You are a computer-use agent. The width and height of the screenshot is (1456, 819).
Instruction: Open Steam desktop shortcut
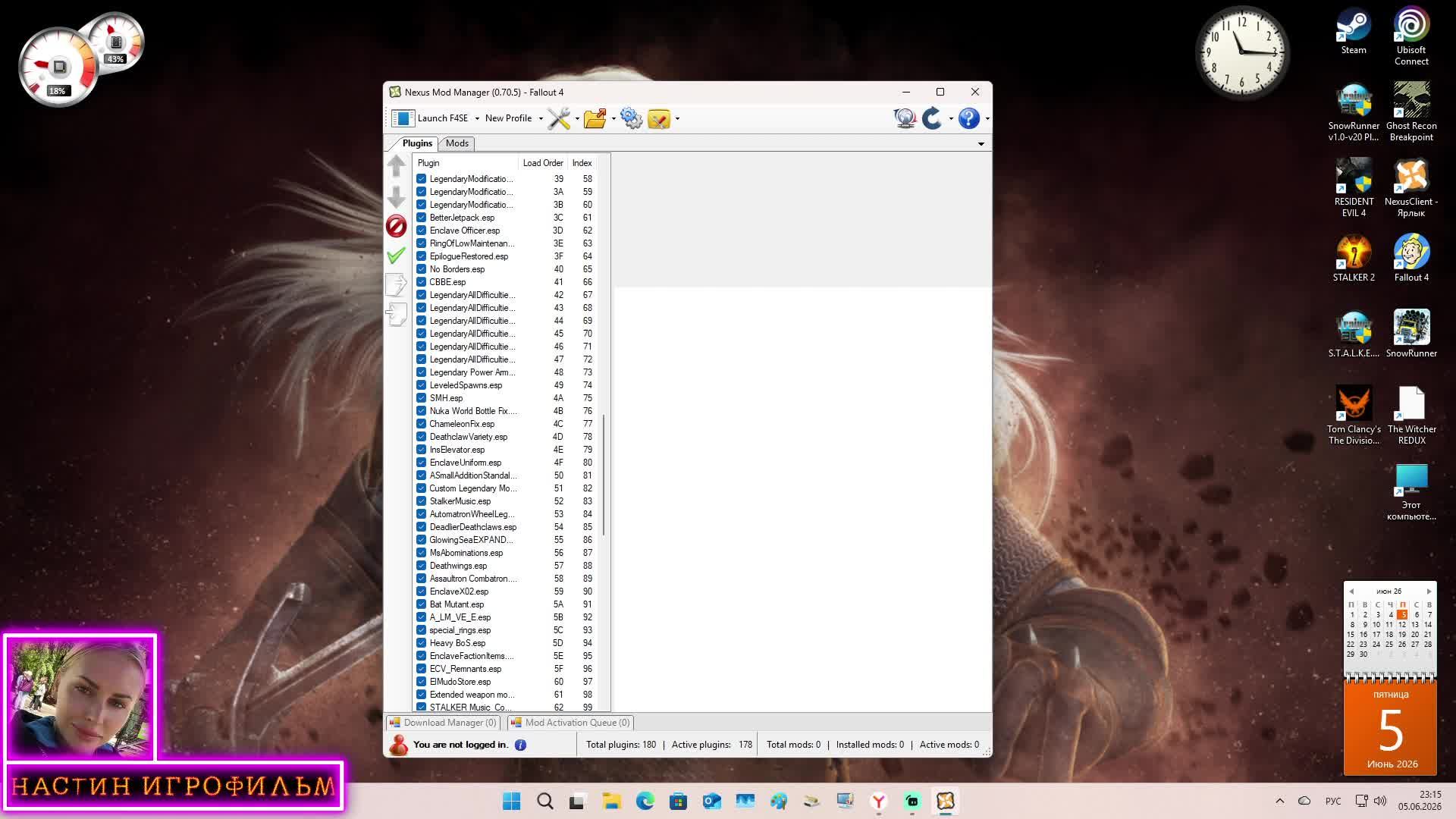click(1354, 32)
